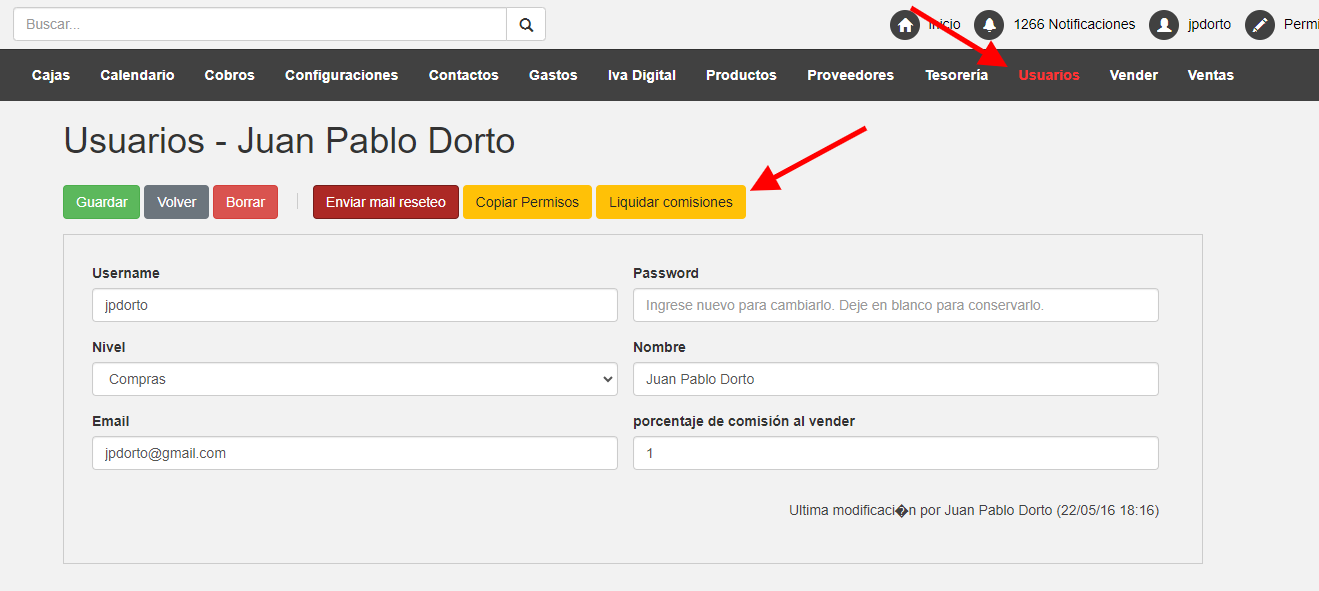Open the Configuraciones menu item
Screen dimensions: 1319x591
click(341, 75)
